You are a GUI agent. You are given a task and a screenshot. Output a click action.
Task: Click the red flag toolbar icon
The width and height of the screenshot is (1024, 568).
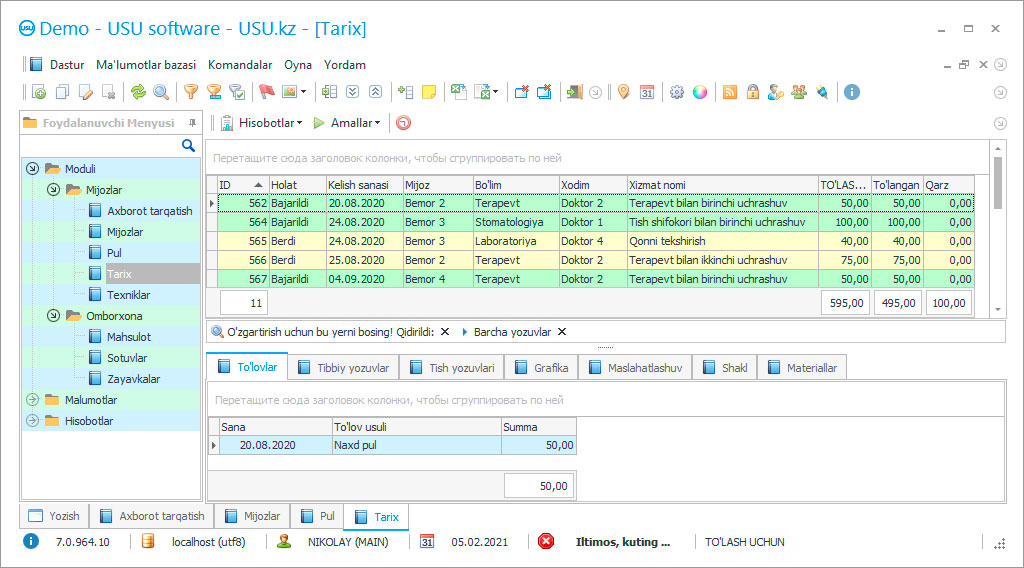click(267, 92)
